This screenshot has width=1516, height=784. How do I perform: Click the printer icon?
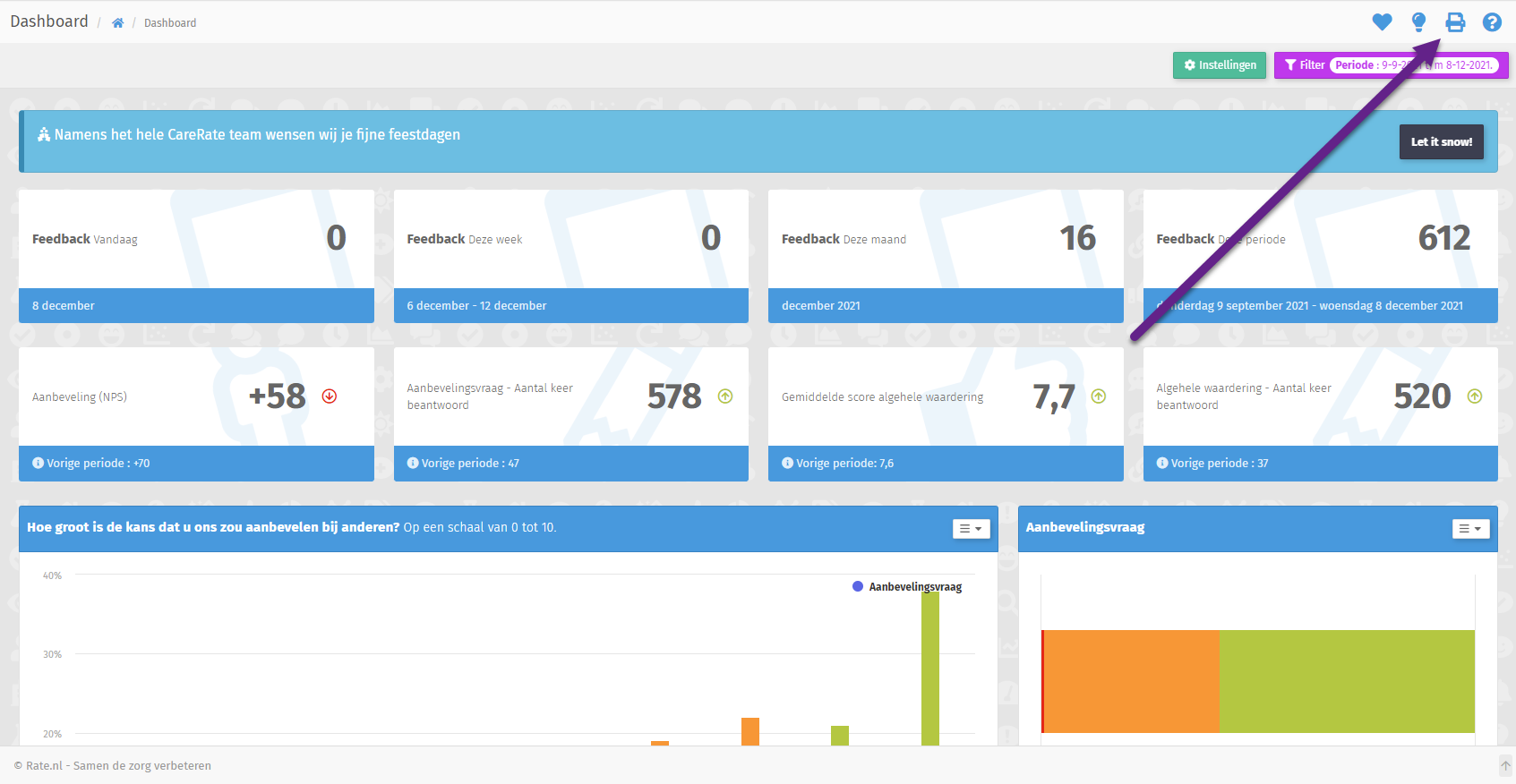(1455, 22)
